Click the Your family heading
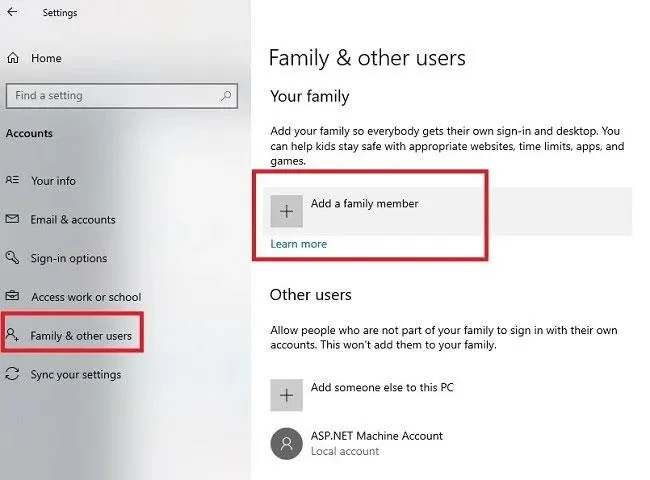650x480 pixels. [310, 97]
